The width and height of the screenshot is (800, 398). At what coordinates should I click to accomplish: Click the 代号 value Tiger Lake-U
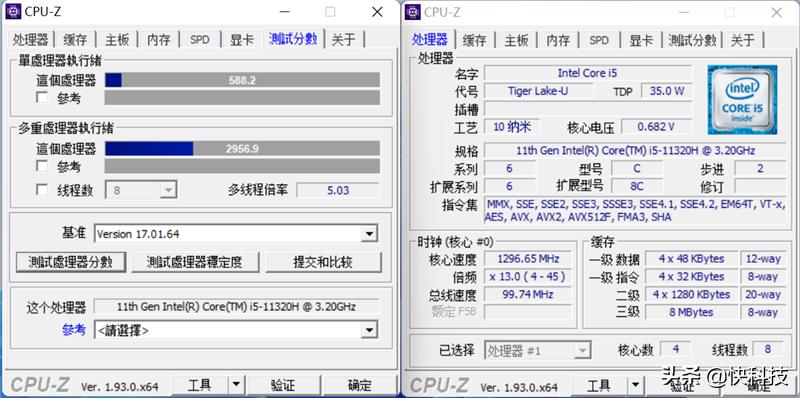(538, 91)
